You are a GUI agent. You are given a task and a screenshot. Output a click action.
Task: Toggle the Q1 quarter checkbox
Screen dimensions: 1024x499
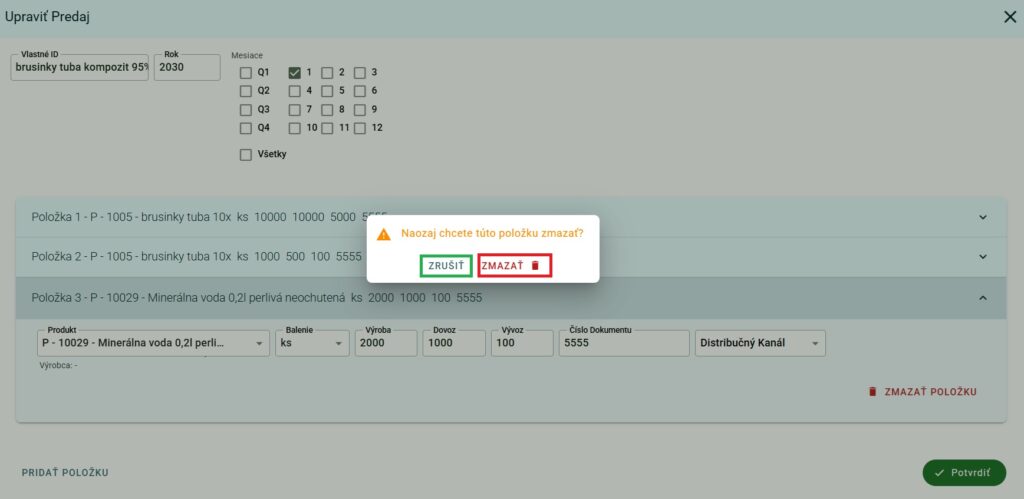246,73
